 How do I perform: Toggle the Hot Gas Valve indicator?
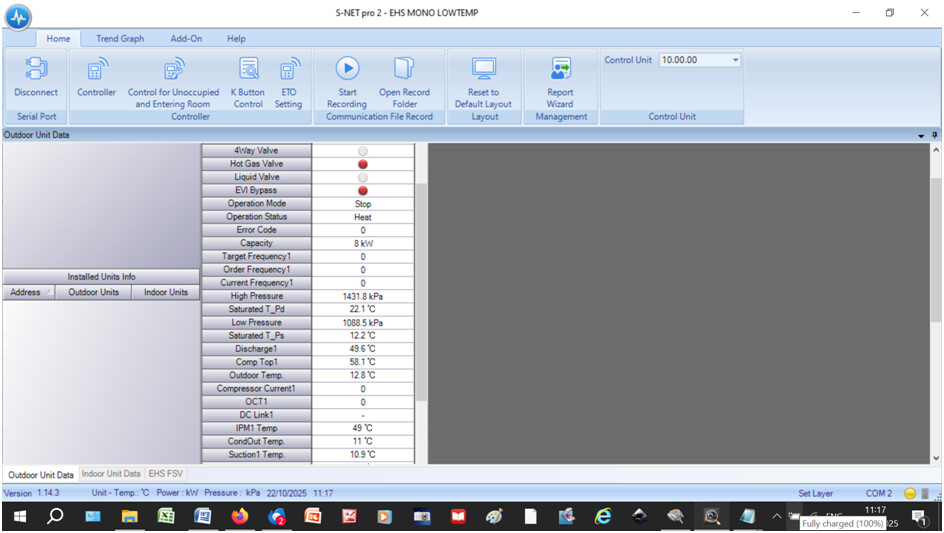pyautogui.click(x=362, y=164)
